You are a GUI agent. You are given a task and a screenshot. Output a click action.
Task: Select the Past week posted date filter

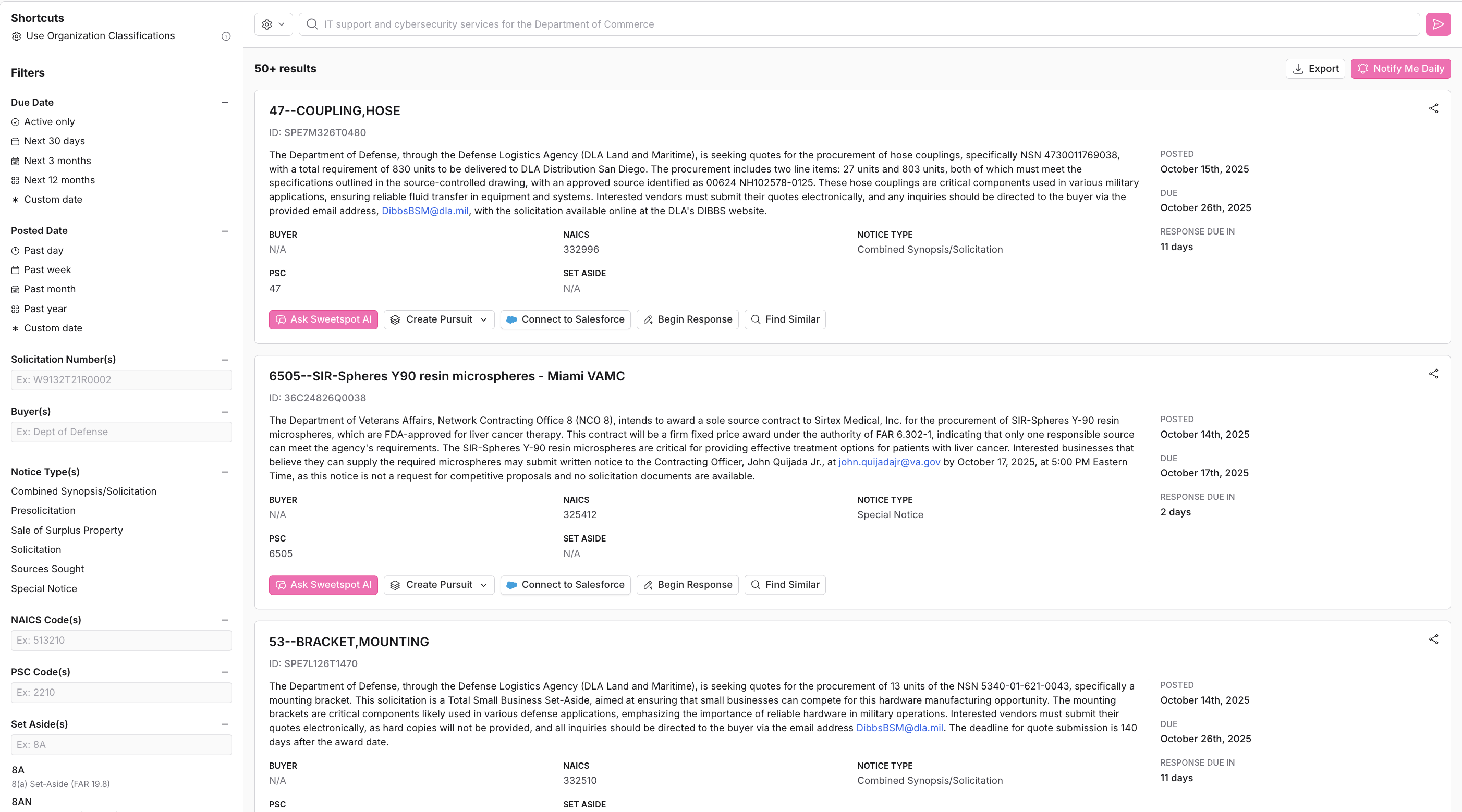[x=47, y=270]
